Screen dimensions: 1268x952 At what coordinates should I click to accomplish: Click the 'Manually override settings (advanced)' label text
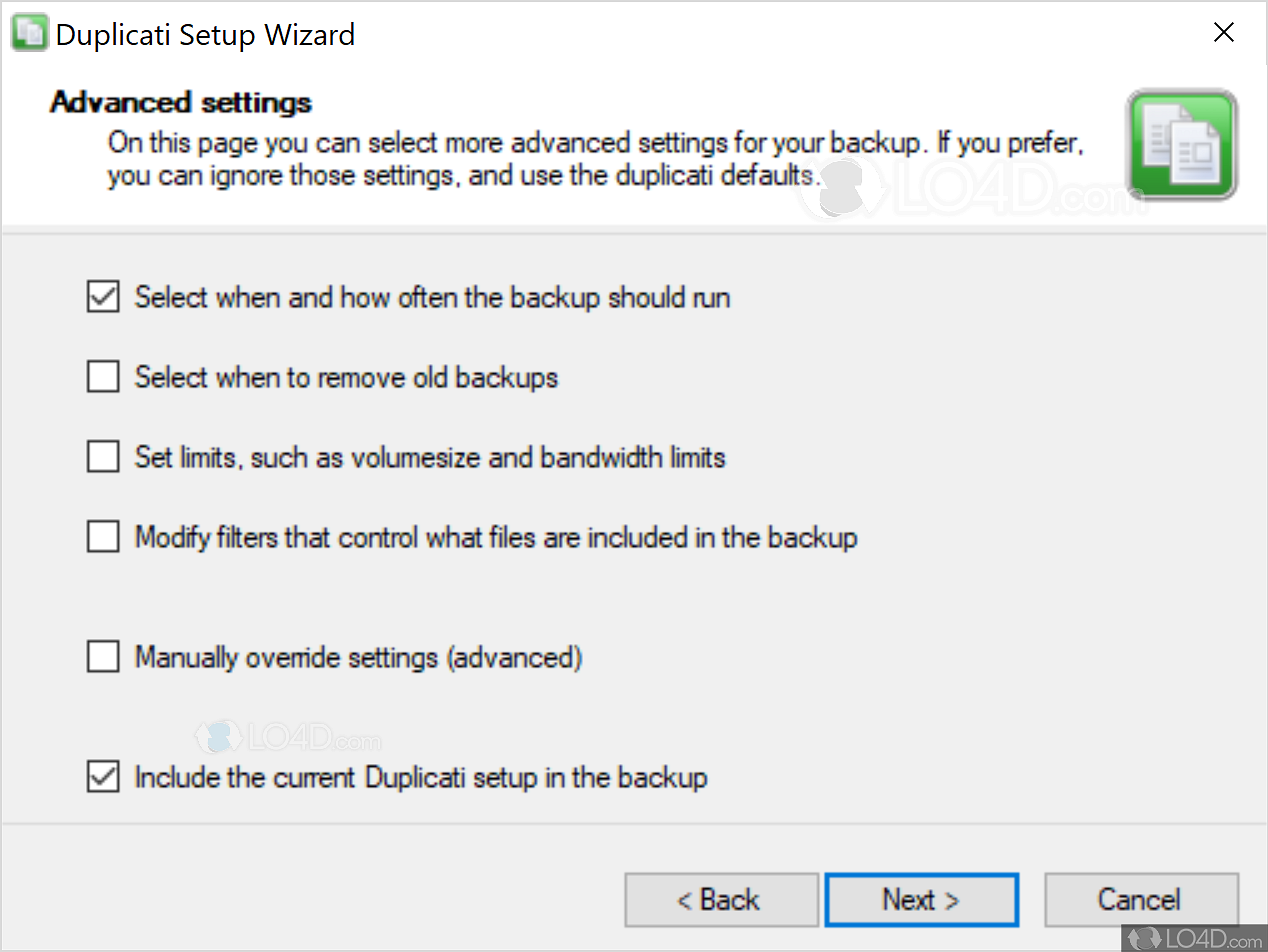[x=358, y=658]
